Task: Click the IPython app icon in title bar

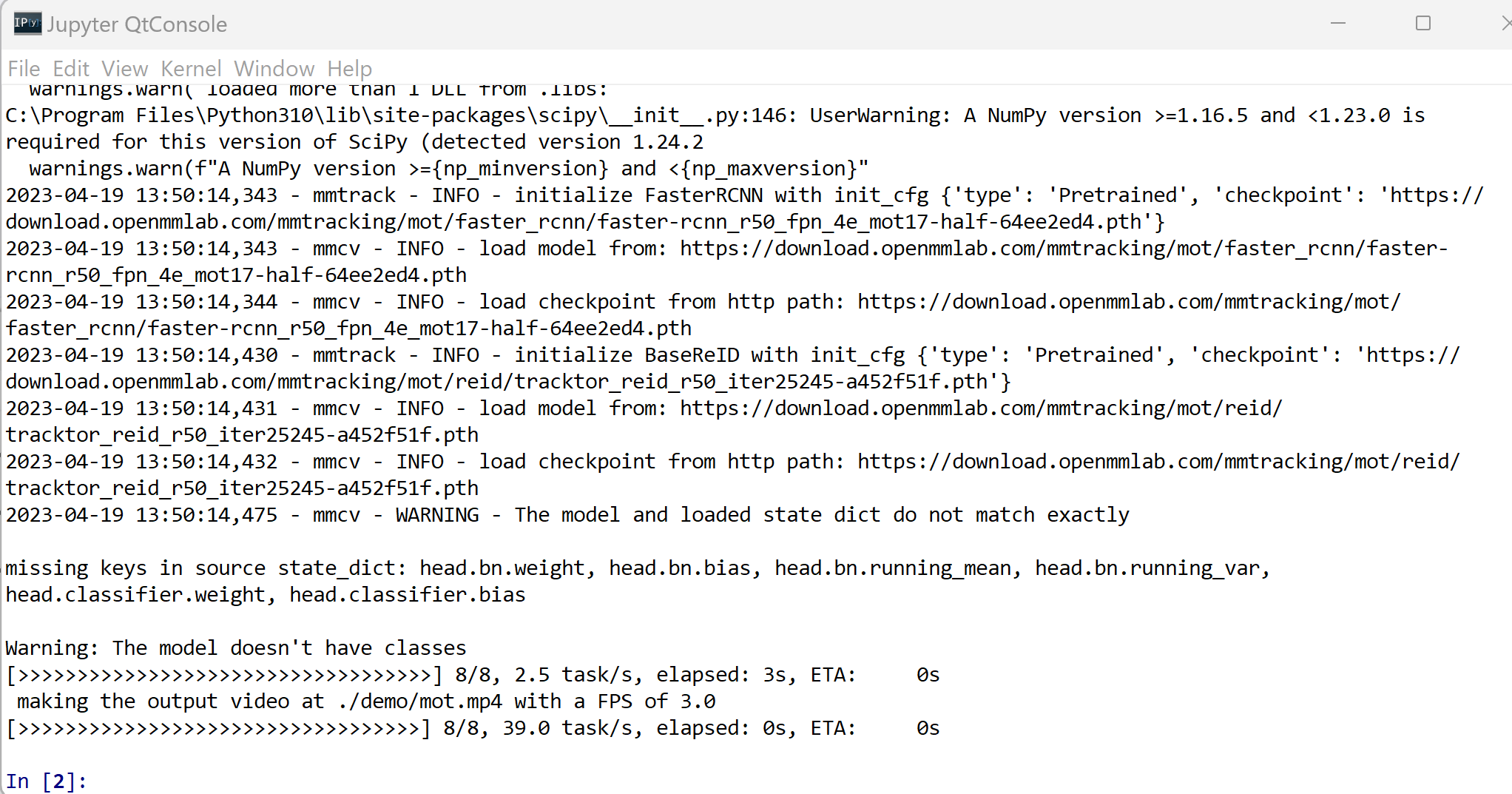Action: (27, 24)
